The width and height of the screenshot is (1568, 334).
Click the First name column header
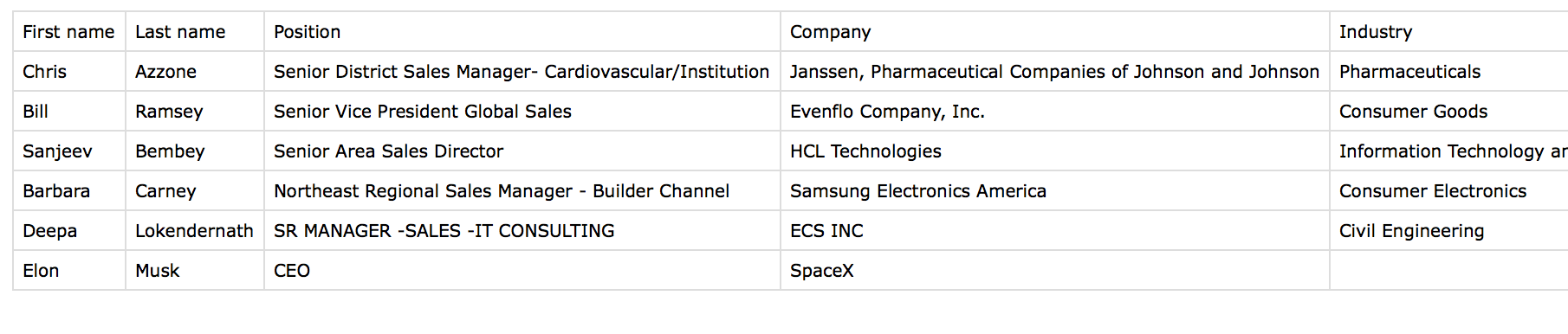pyautogui.click(x=69, y=32)
